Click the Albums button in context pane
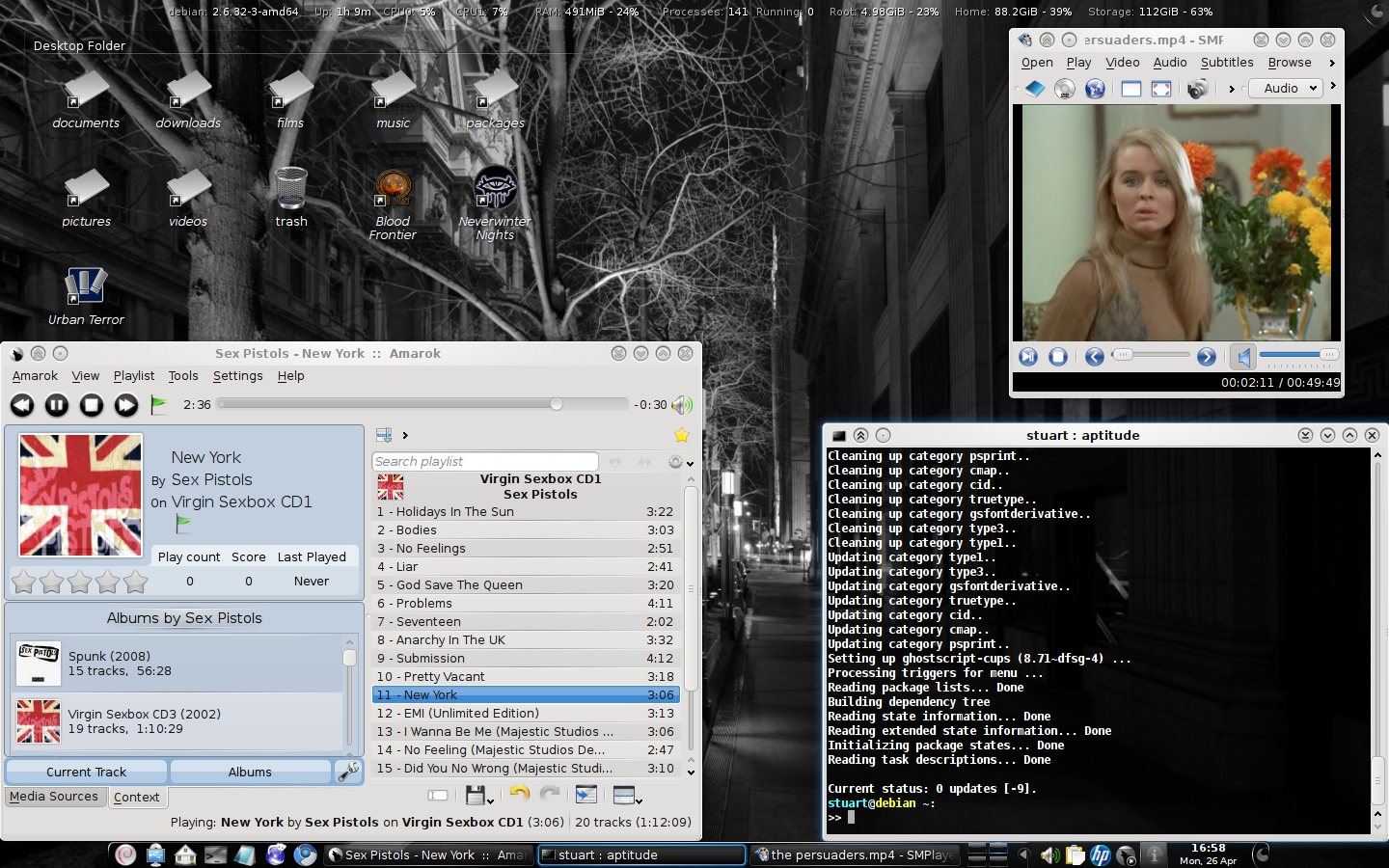 250,772
